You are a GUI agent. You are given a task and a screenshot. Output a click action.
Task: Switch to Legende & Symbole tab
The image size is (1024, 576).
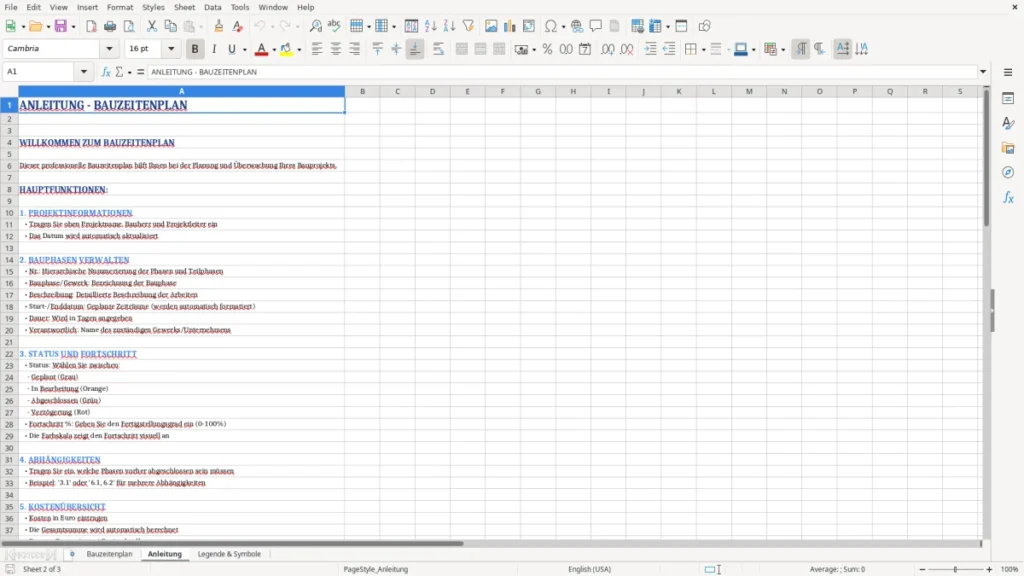[229, 554]
